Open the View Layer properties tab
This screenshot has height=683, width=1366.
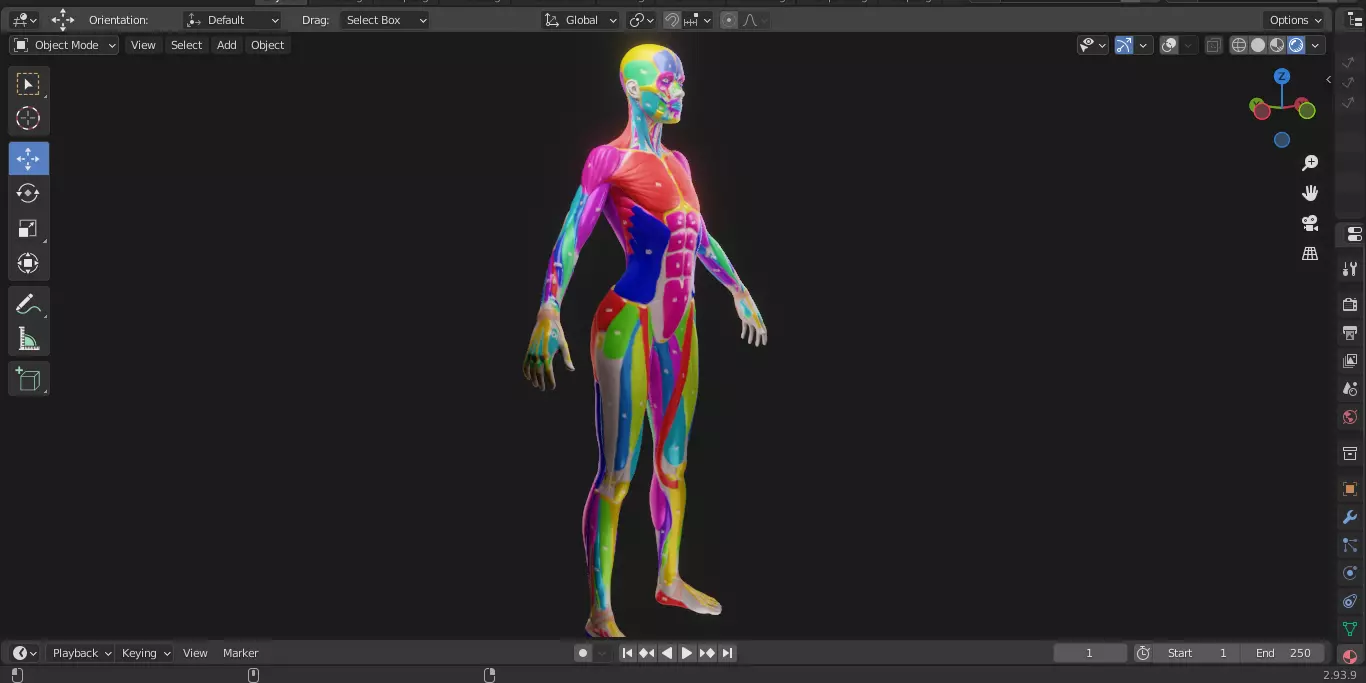(1350, 361)
